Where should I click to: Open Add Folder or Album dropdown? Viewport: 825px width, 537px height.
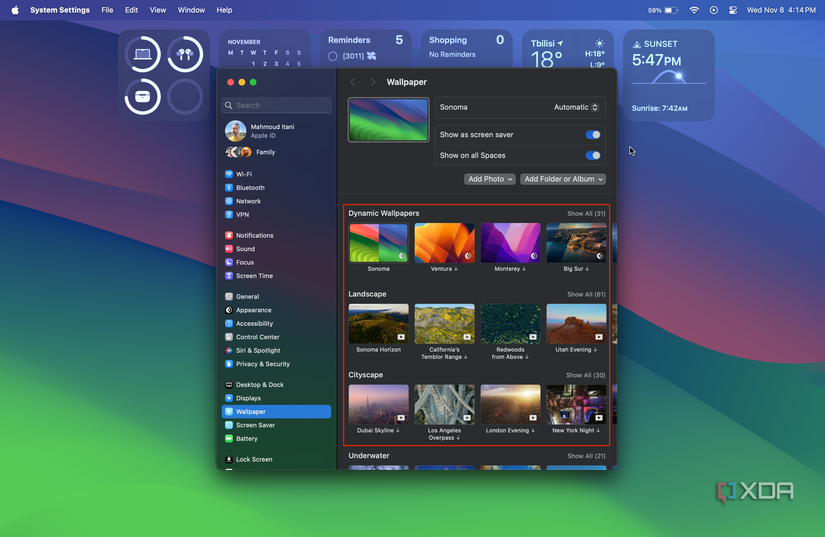[564, 179]
